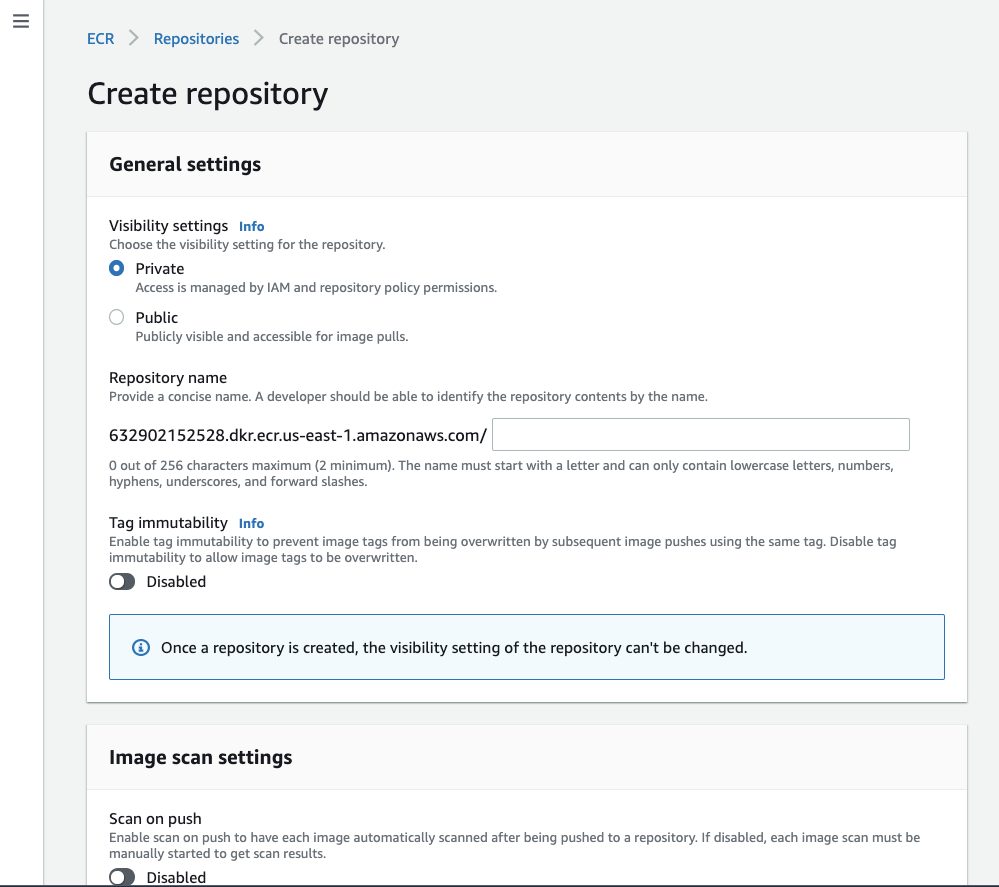
Task: Select the Private visibility option
Action: 117,268
